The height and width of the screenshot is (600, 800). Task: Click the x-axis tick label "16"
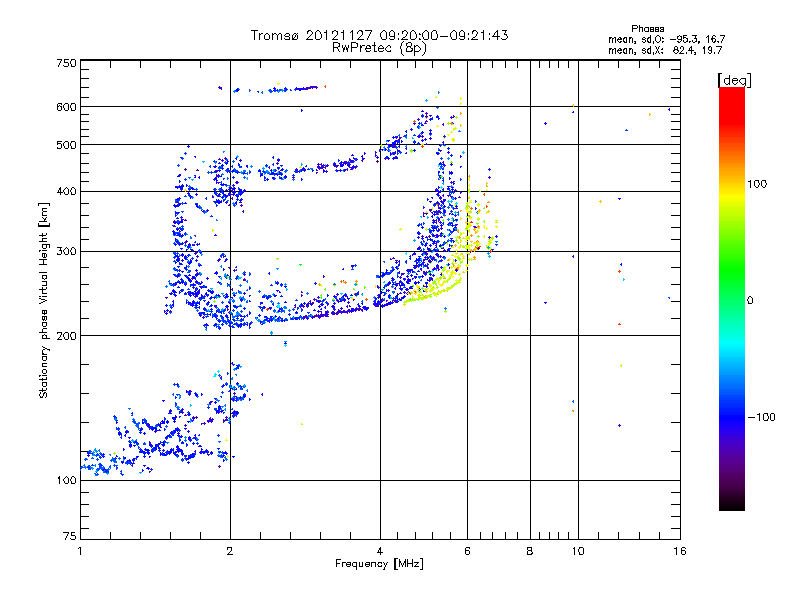coord(680,551)
